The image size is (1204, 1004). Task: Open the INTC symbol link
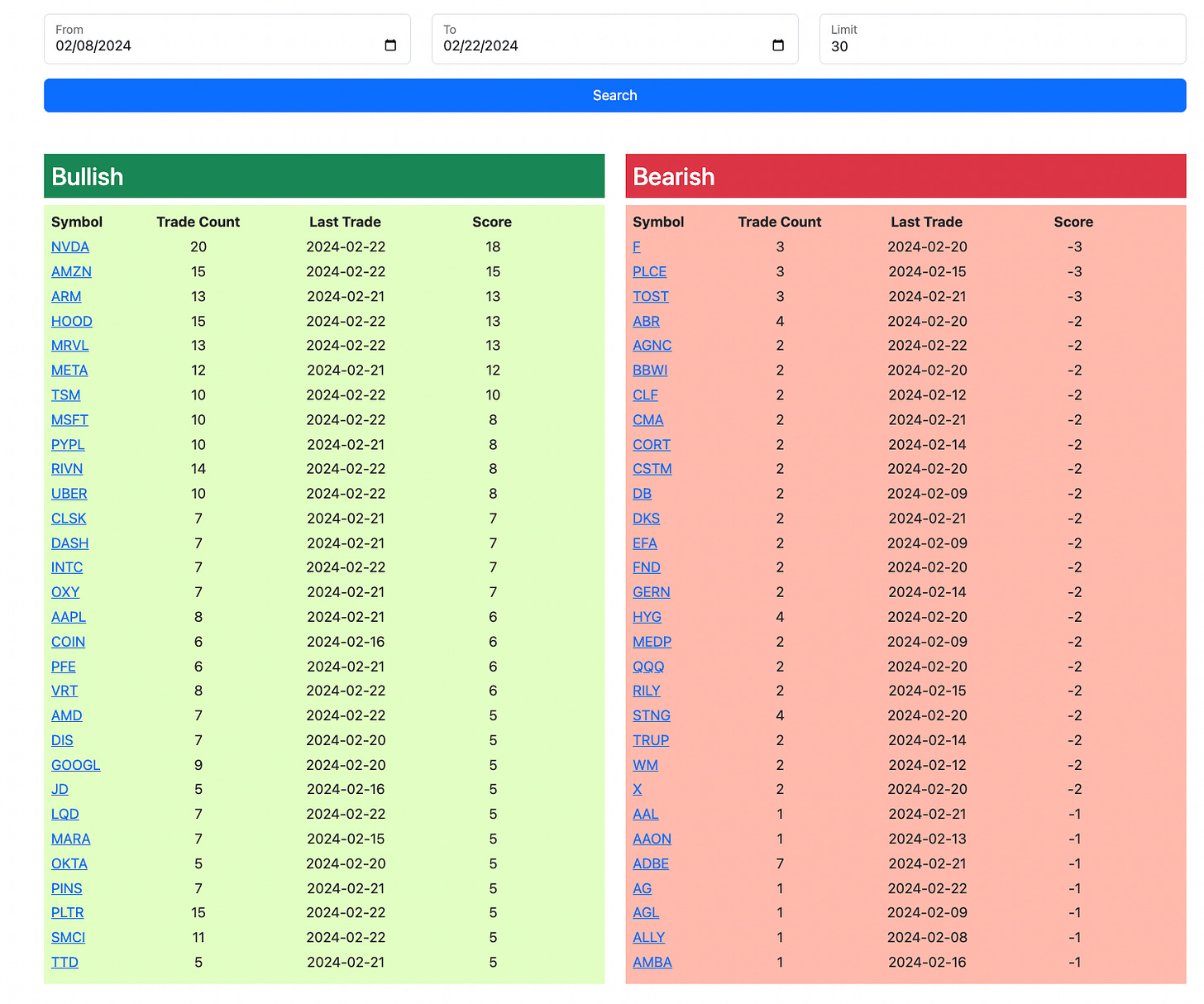tap(67, 567)
